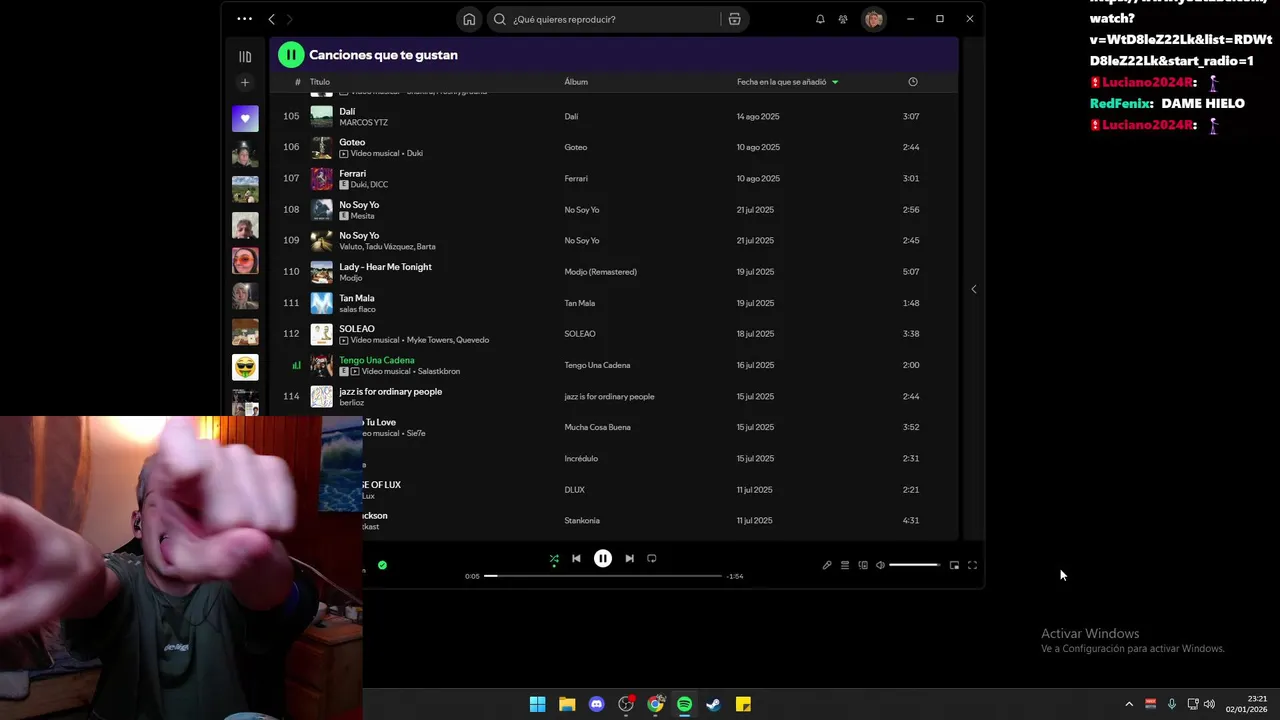
Task: Open Google Chrome from the taskbar
Action: click(x=655, y=704)
